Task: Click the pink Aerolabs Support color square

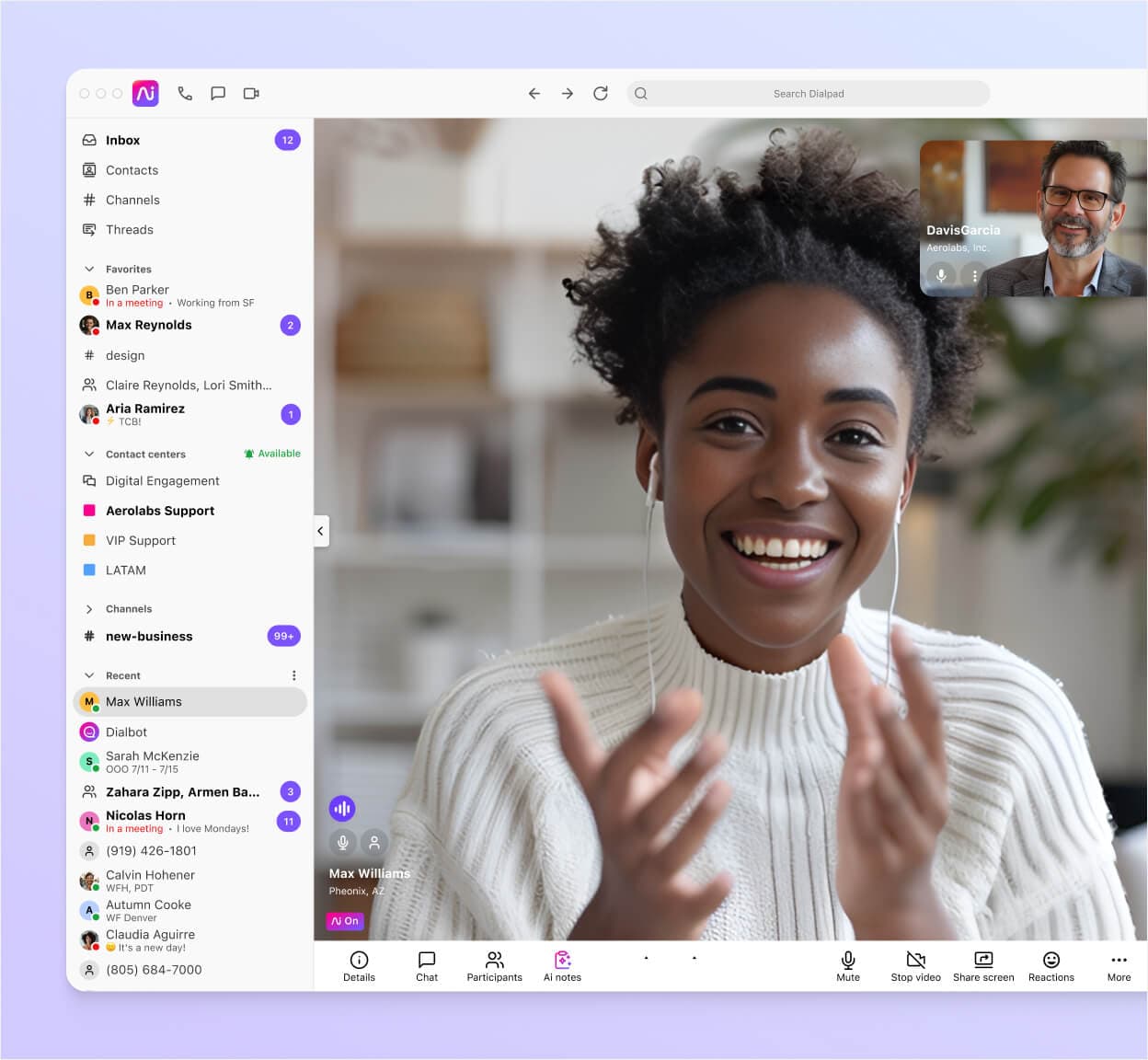Action: pos(89,511)
